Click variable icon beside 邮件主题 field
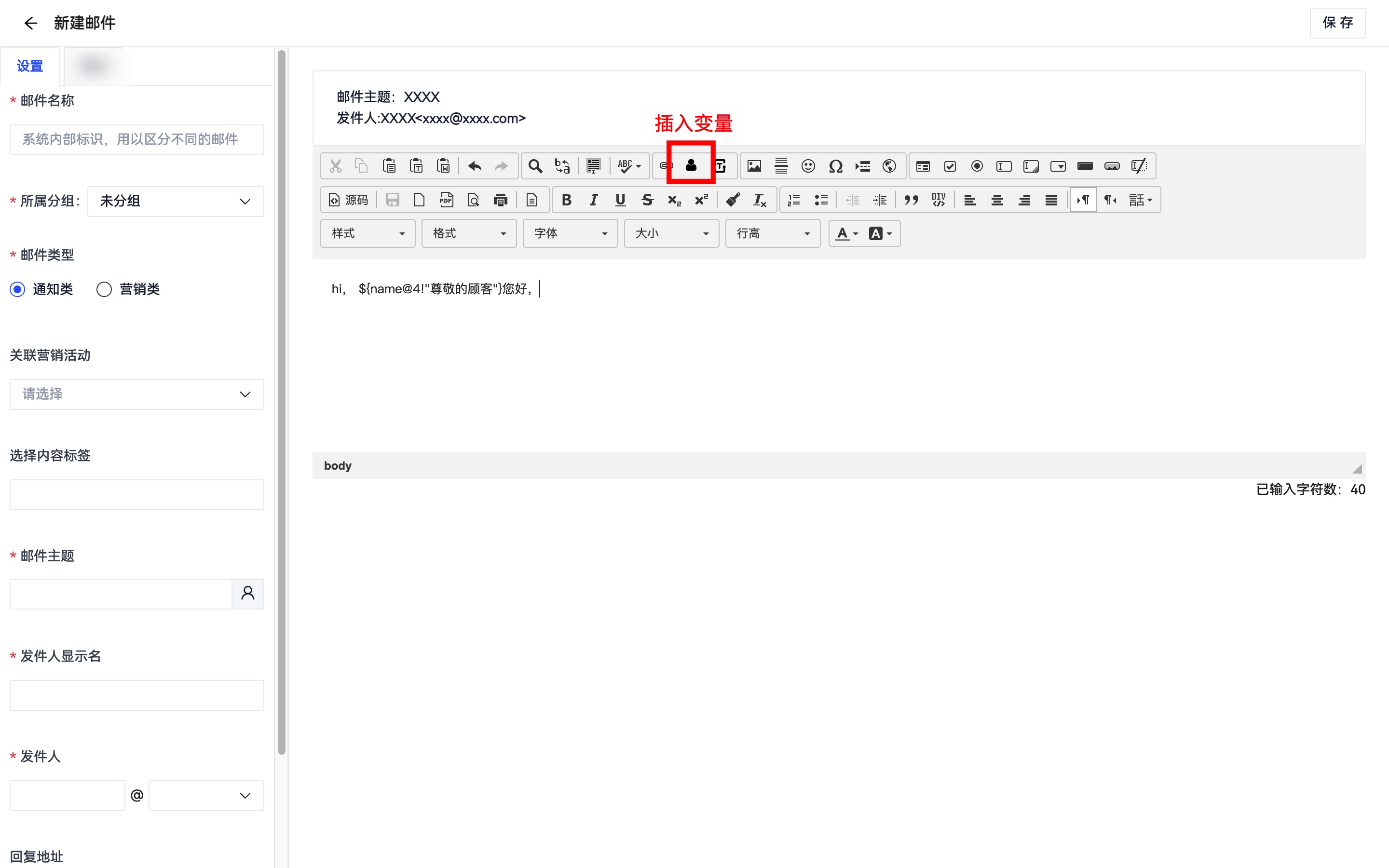 coord(248,594)
